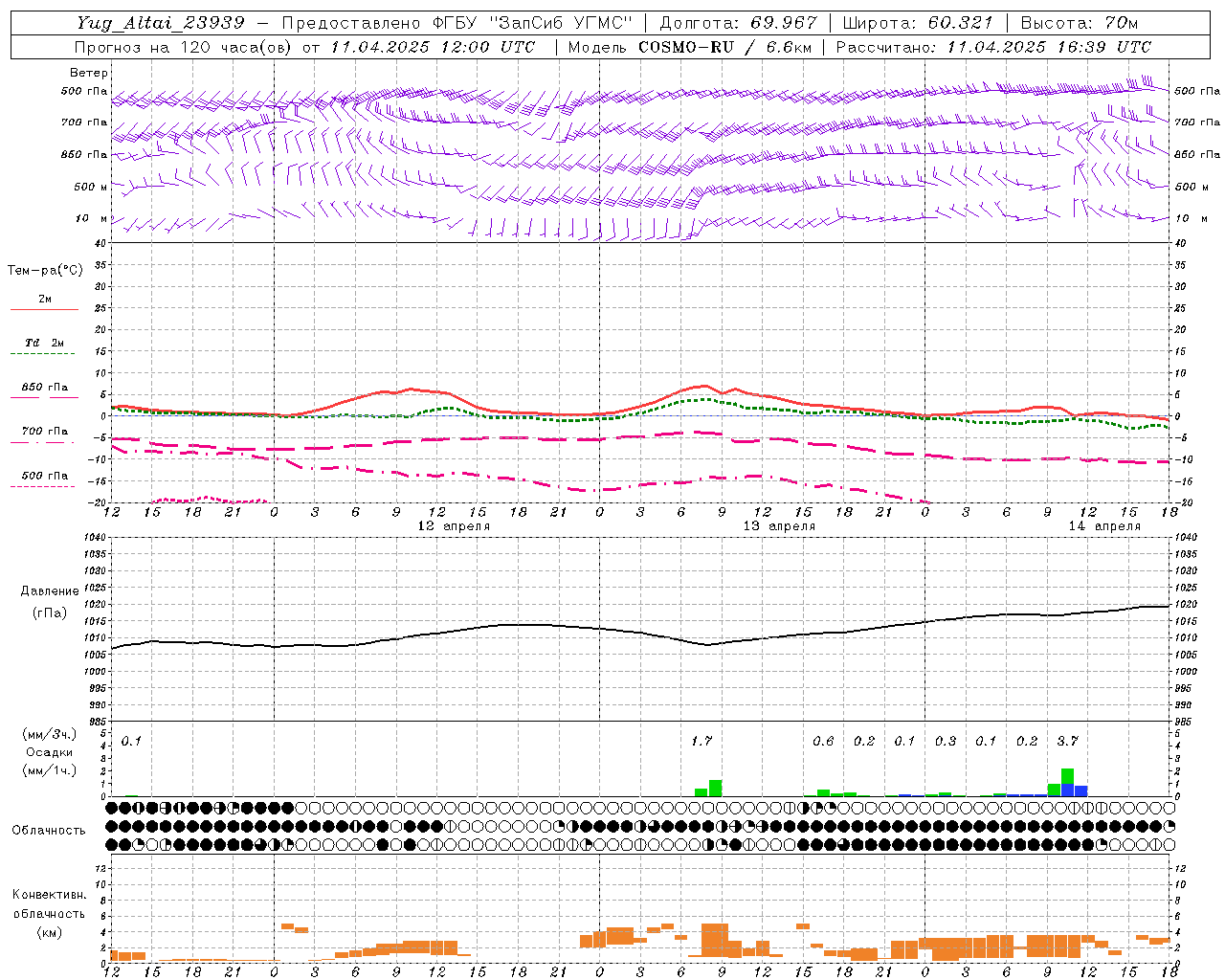Select the 850 гПа temperature legend entry
Viewport: 1225px width, 980px height.
tap(45, 388)
